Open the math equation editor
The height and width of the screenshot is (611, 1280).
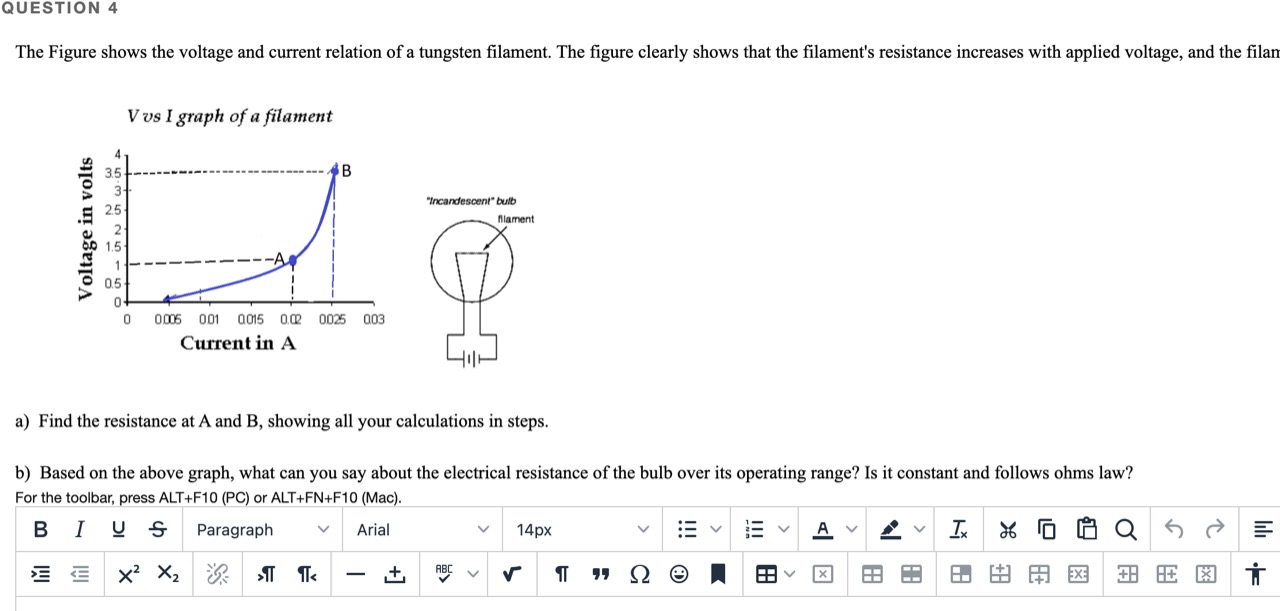pos(512,574)
